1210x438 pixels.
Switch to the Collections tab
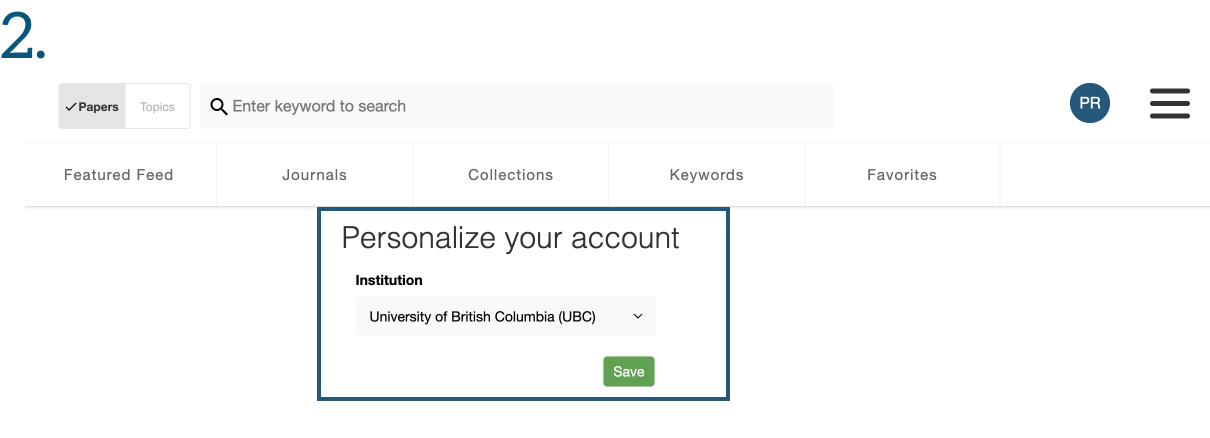coord(511,175)
